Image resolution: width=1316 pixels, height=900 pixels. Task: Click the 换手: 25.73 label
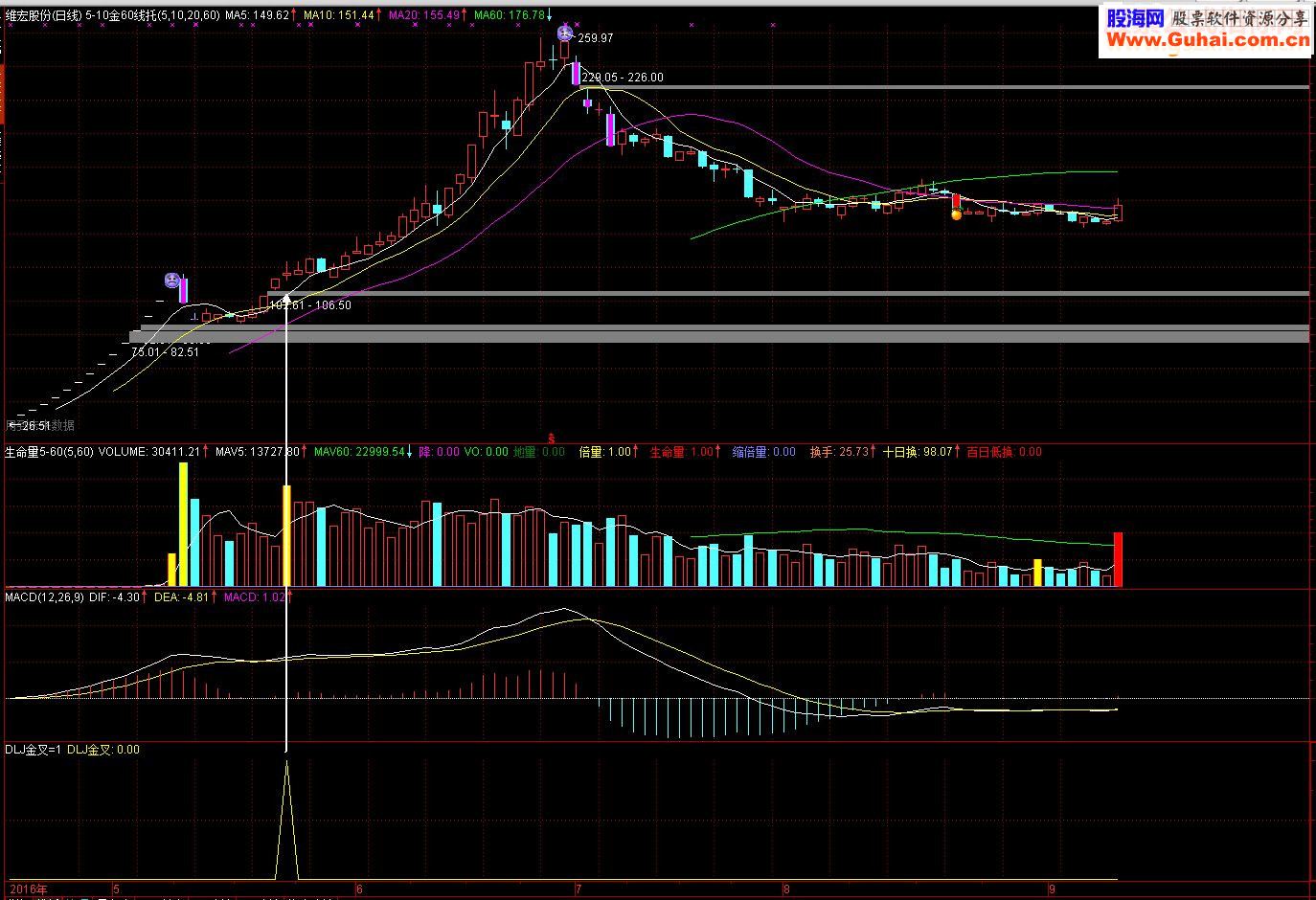pyautogui.click(x=839, y=452)
